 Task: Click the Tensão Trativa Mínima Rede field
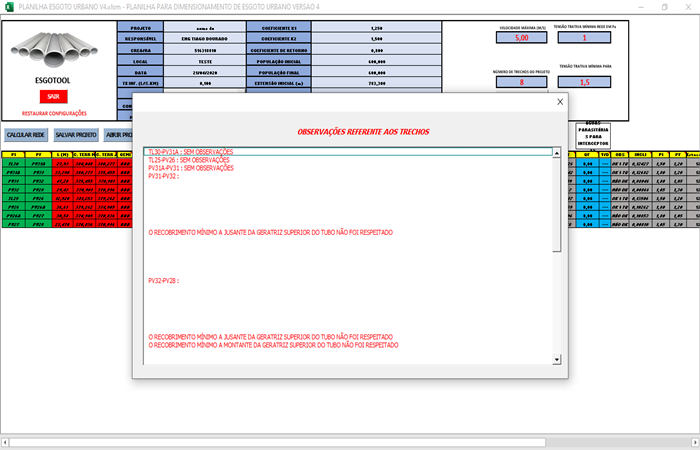585,38
